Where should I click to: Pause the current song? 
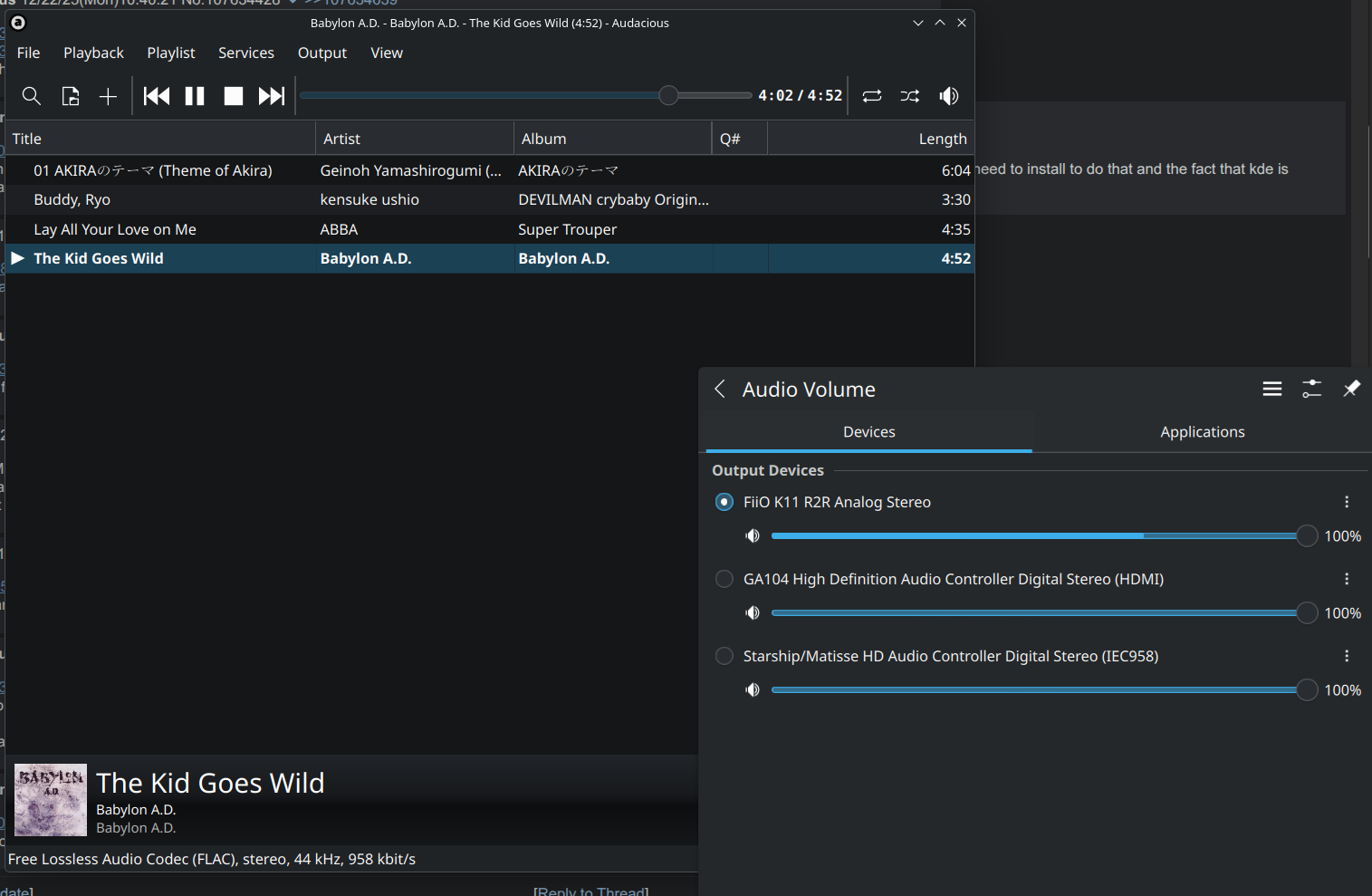[195, 96]
